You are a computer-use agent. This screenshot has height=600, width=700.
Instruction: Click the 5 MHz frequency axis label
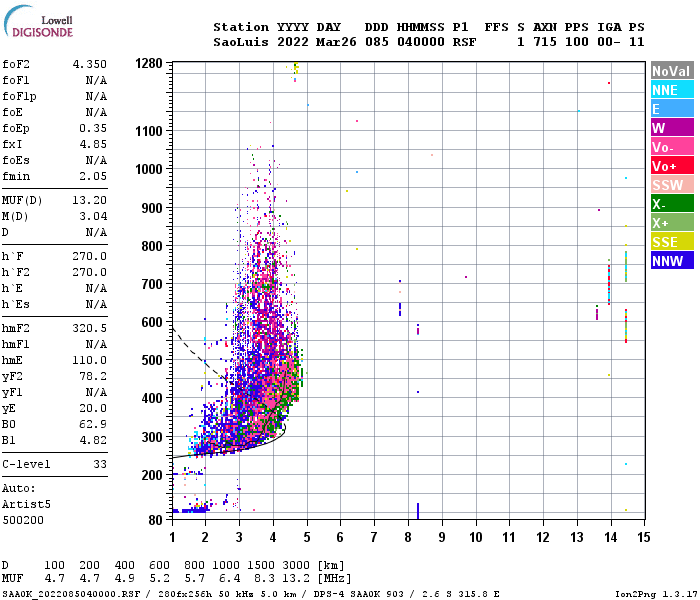click(307, 537)
